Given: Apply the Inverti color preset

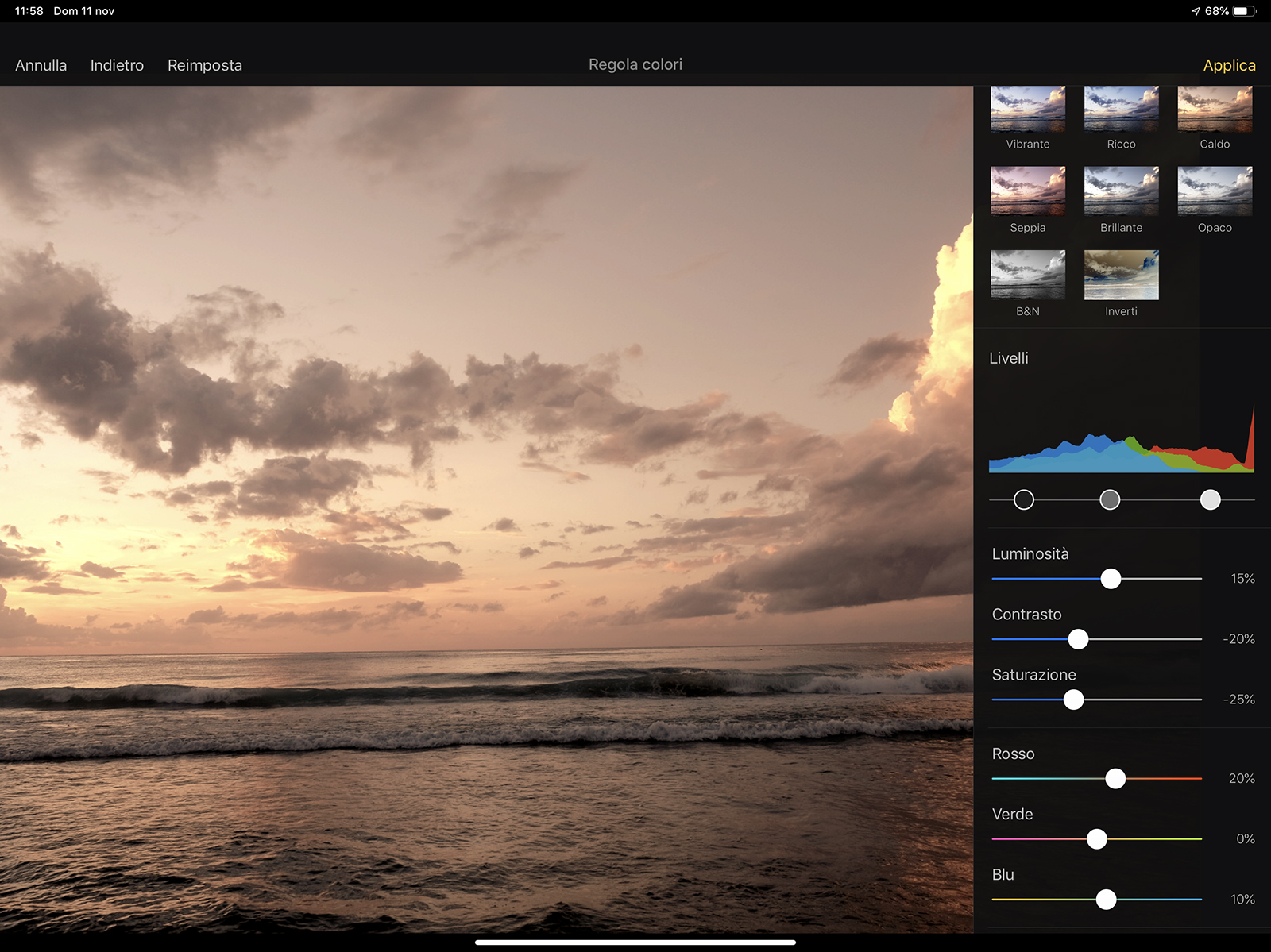Looking at the screenshot, I should [1121, 275].
